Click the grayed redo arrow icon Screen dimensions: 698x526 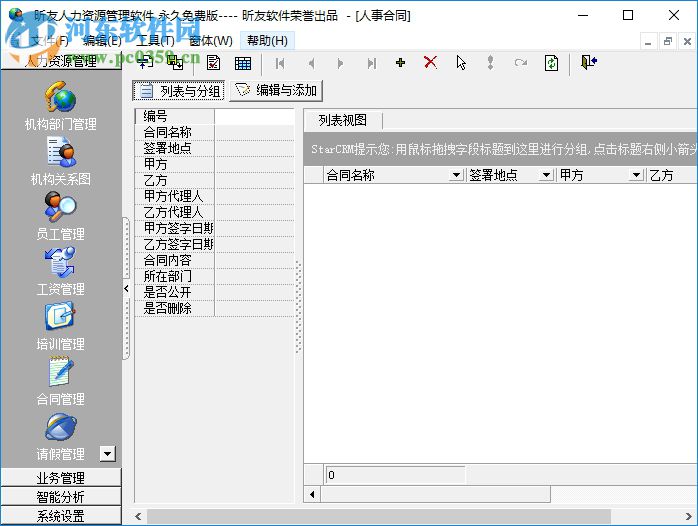point(520,63)
